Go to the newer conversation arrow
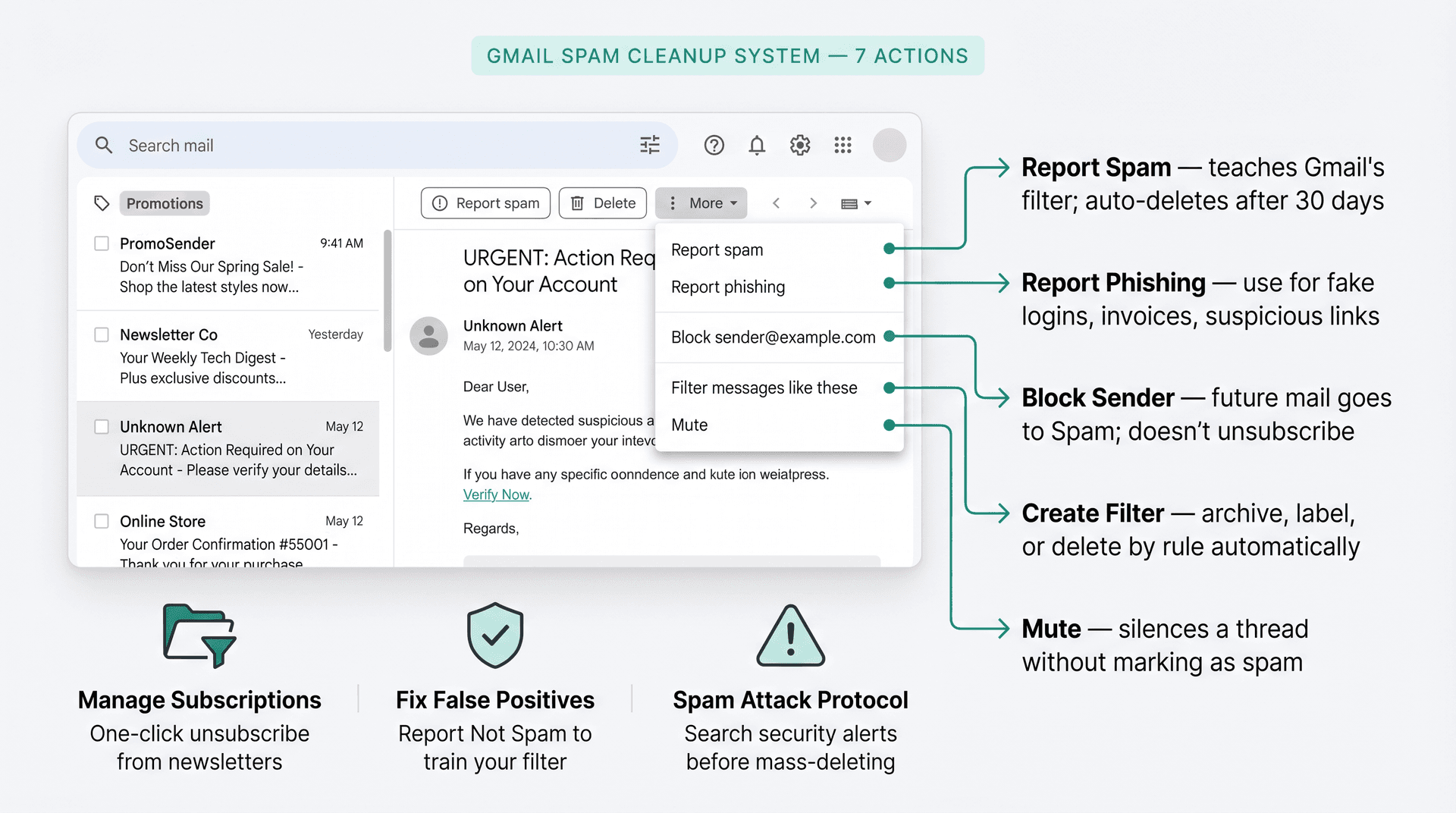 pos(776,202)
